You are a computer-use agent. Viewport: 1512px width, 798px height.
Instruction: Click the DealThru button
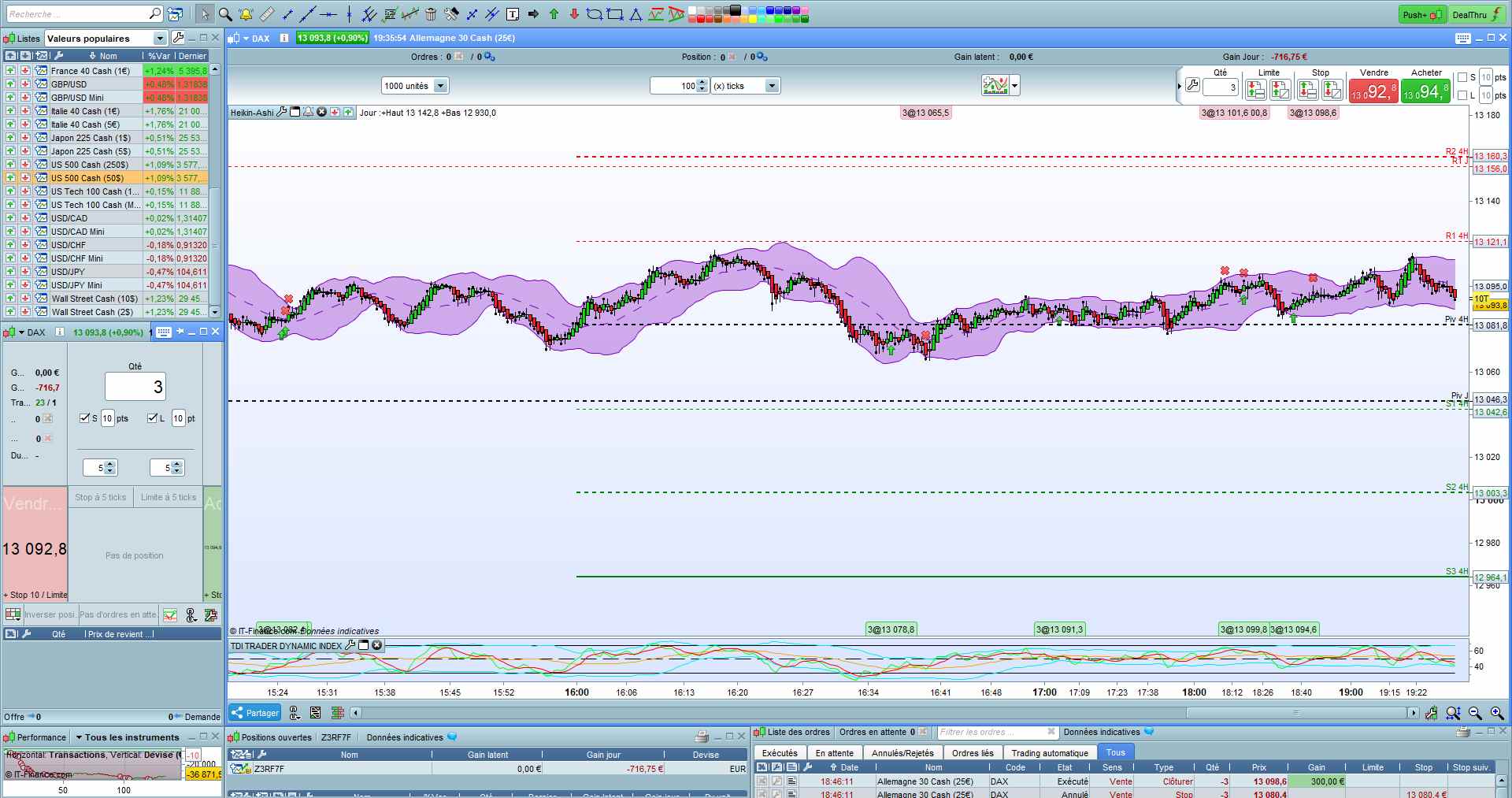(x=1477, y=14)
